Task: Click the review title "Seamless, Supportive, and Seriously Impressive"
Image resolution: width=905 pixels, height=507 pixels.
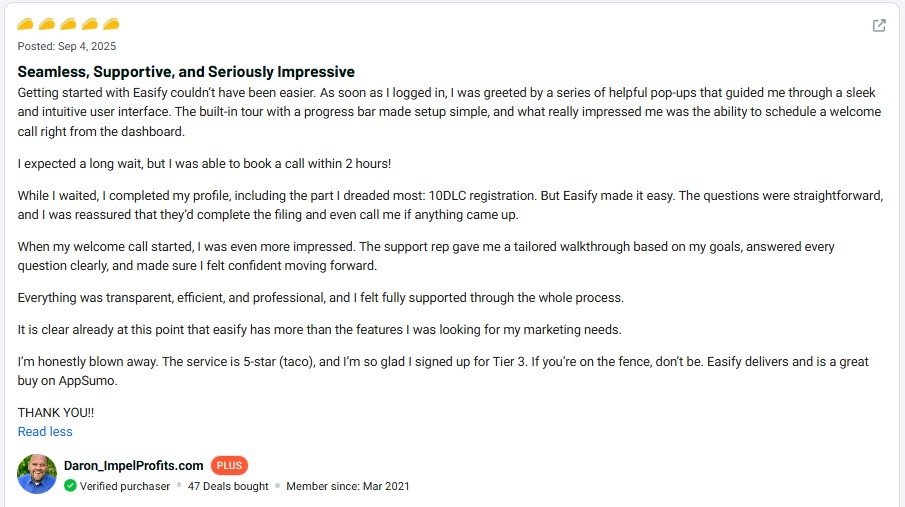Action: pyautogui.click(x=186, y=72)
